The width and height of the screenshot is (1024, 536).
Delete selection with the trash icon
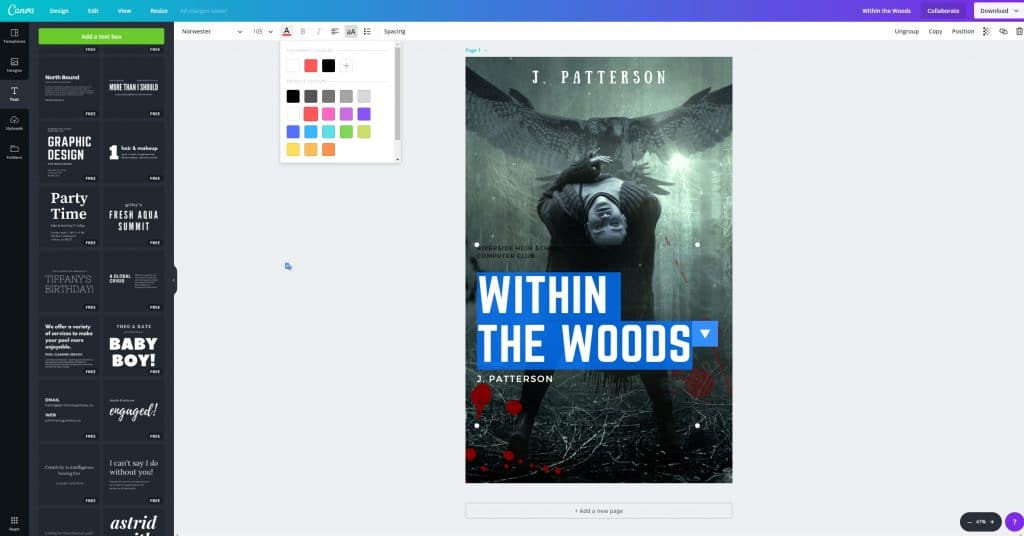coord(1018,31)
